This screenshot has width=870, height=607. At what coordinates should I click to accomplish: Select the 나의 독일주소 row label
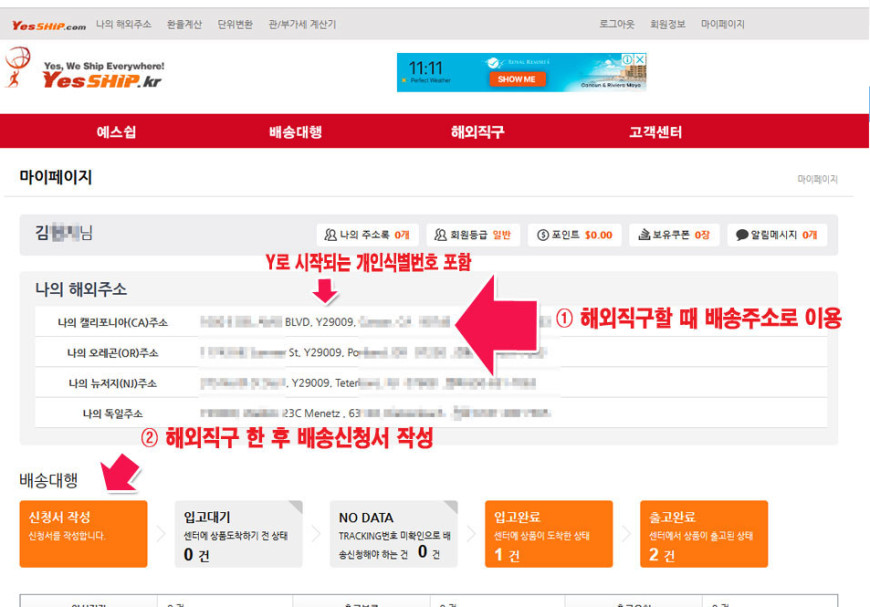(113, 414)
